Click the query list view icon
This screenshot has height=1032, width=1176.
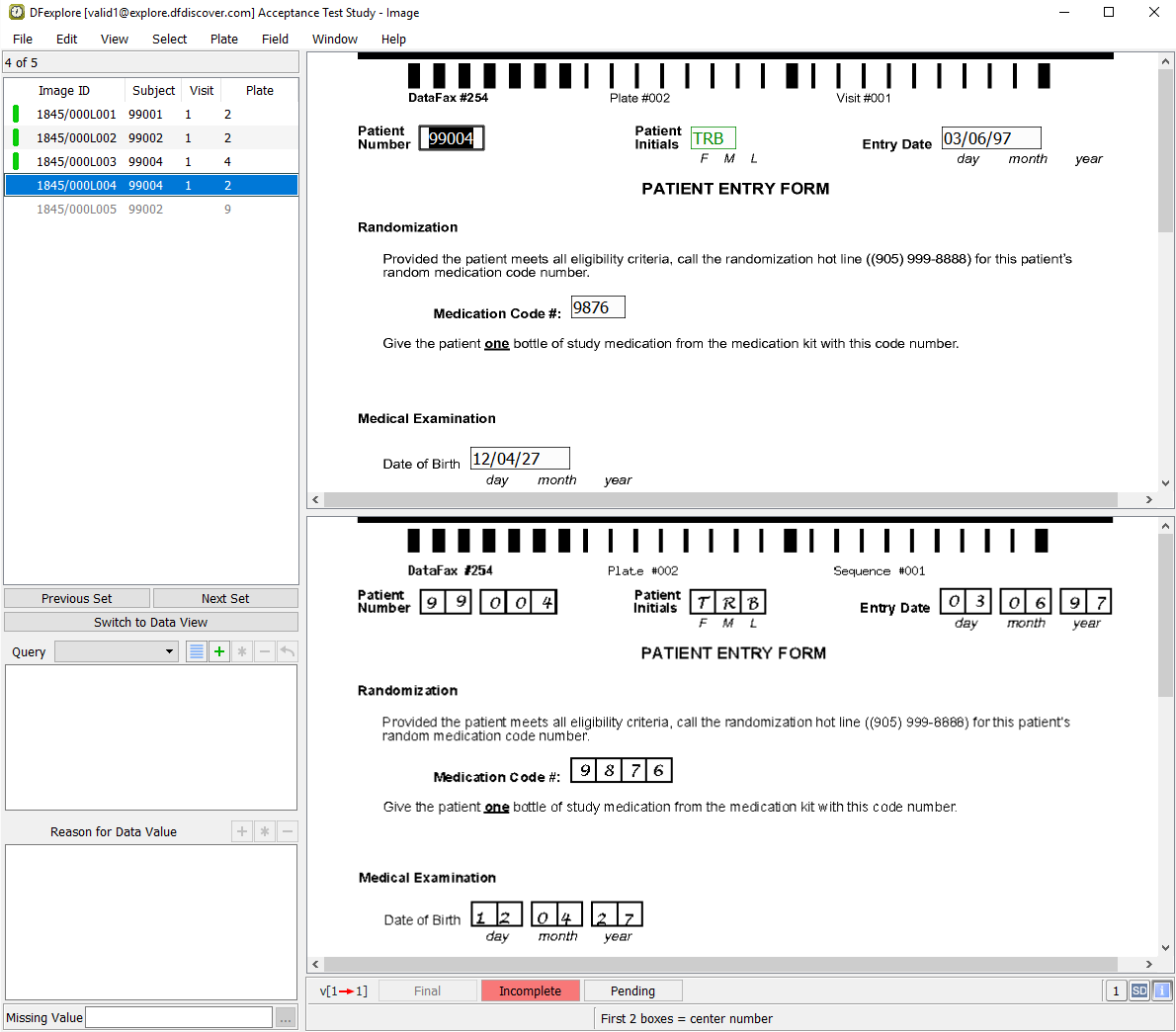coord(197,651)
